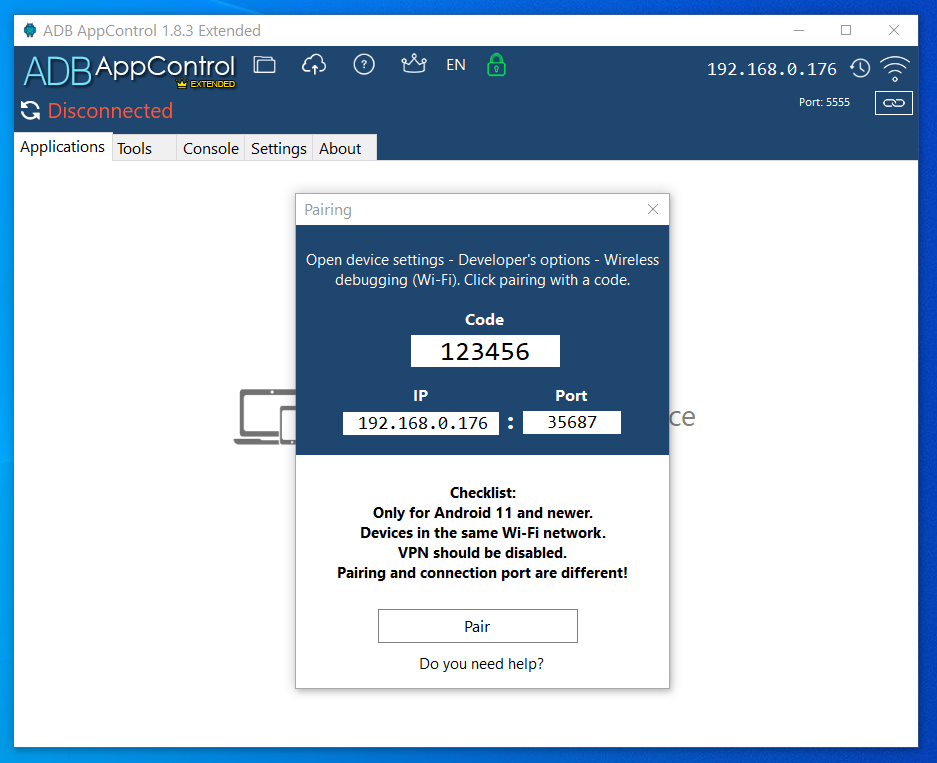Click the Port: 5555 label
937x763 pixels.
[824, 102]
